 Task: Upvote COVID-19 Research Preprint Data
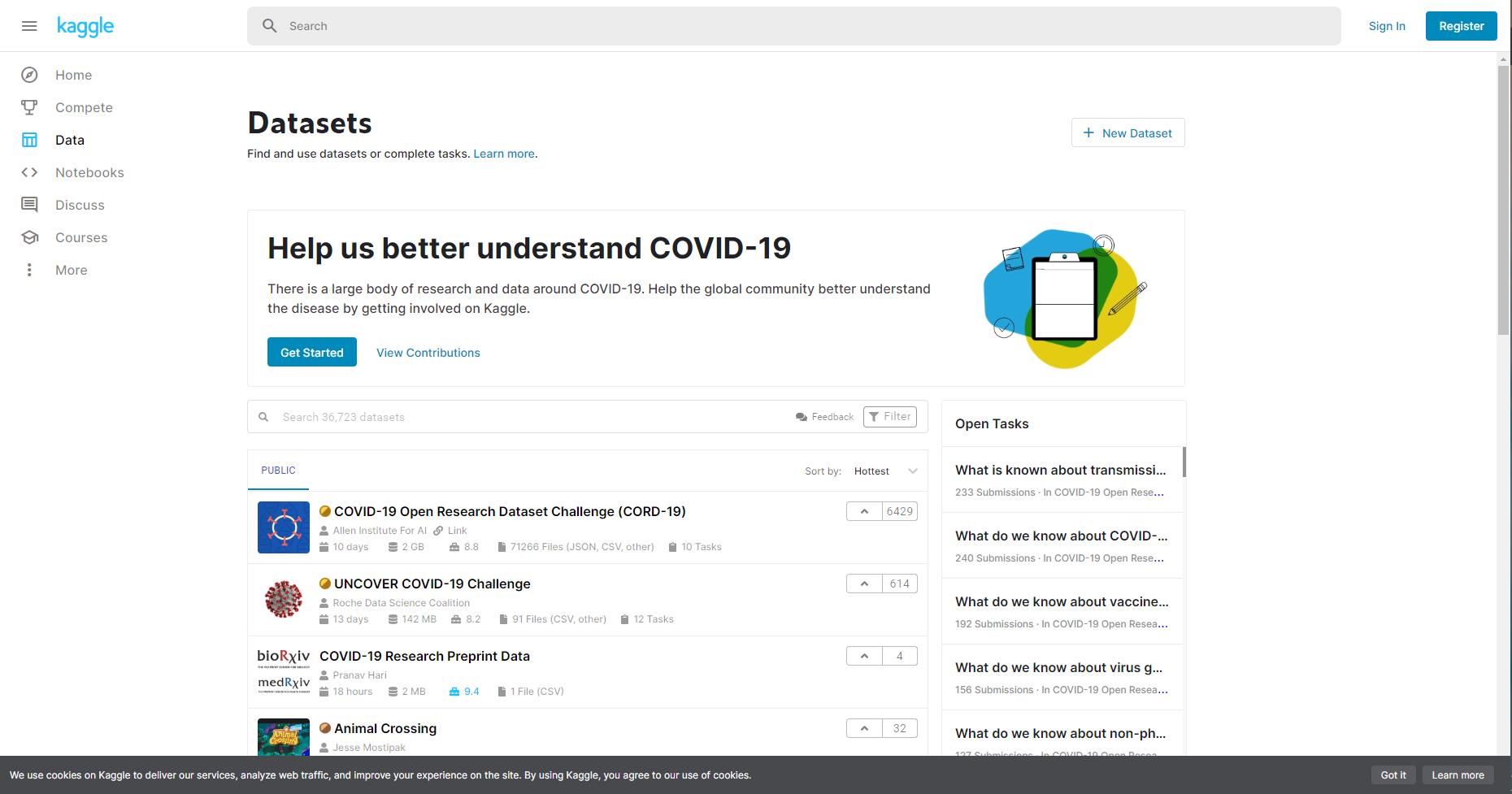(x=864, y=656)
